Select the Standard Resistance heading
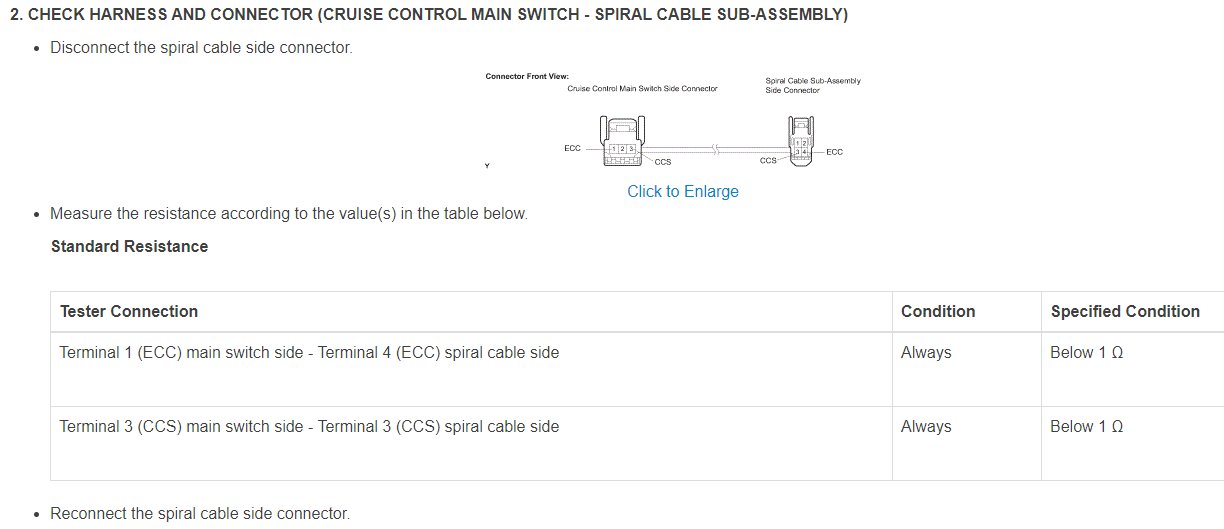This screenshot has height=529, width=1224. coord(130,246)
